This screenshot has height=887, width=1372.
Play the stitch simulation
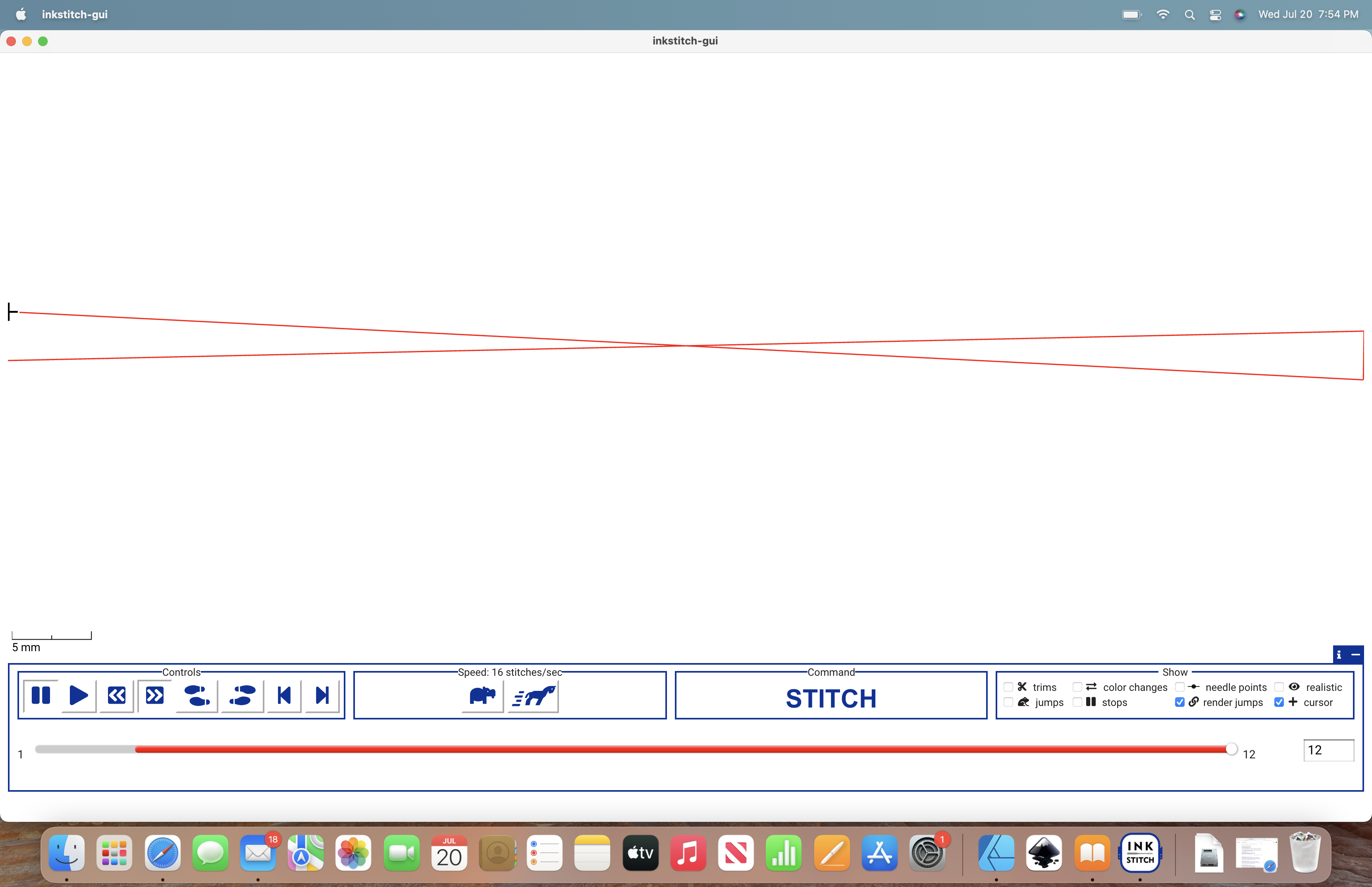(x=78, y=695)
